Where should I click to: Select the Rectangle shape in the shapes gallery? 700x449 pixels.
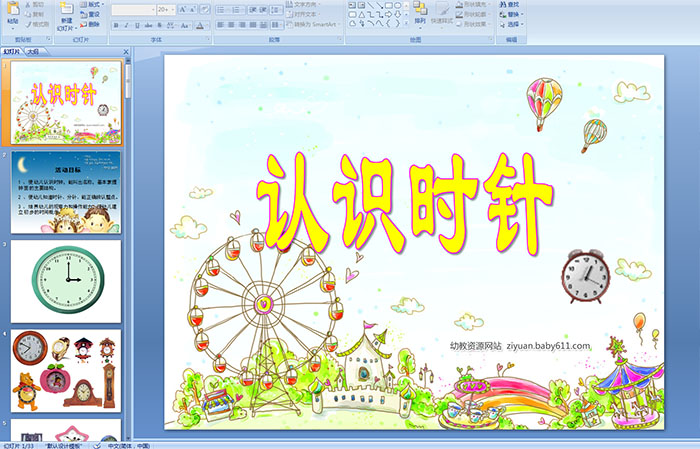coord(389,5)
